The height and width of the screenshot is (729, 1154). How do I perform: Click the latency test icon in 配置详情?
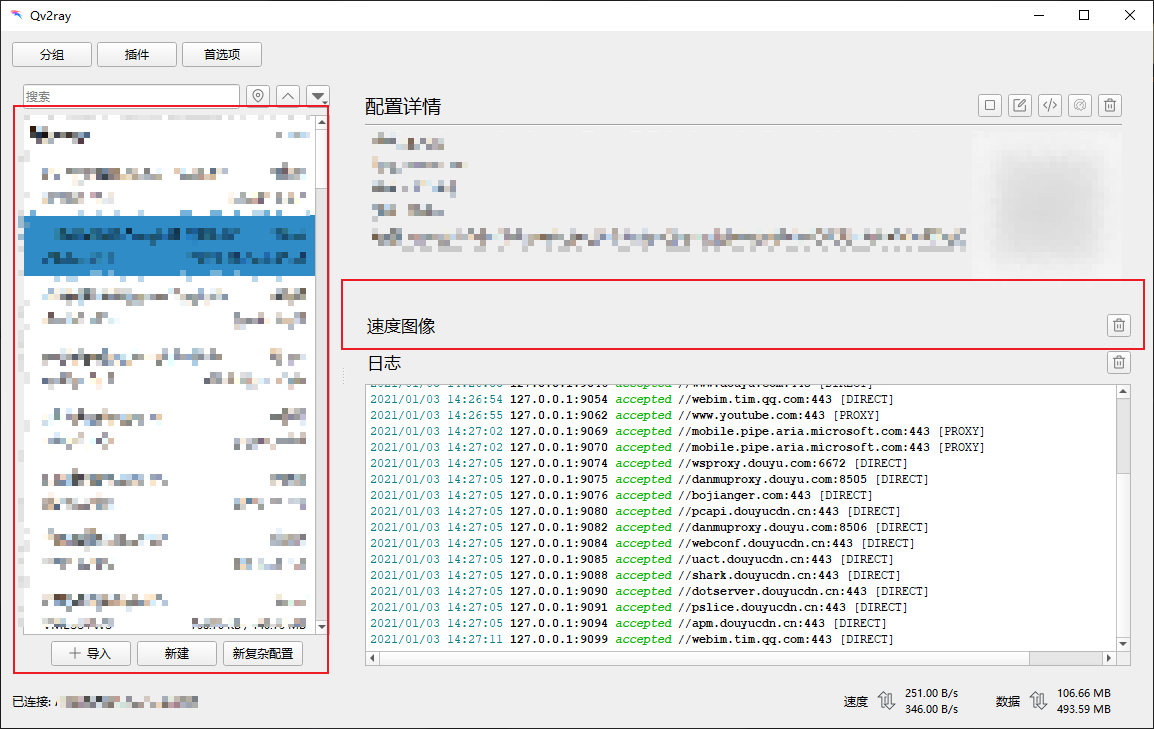[1080, 105]
